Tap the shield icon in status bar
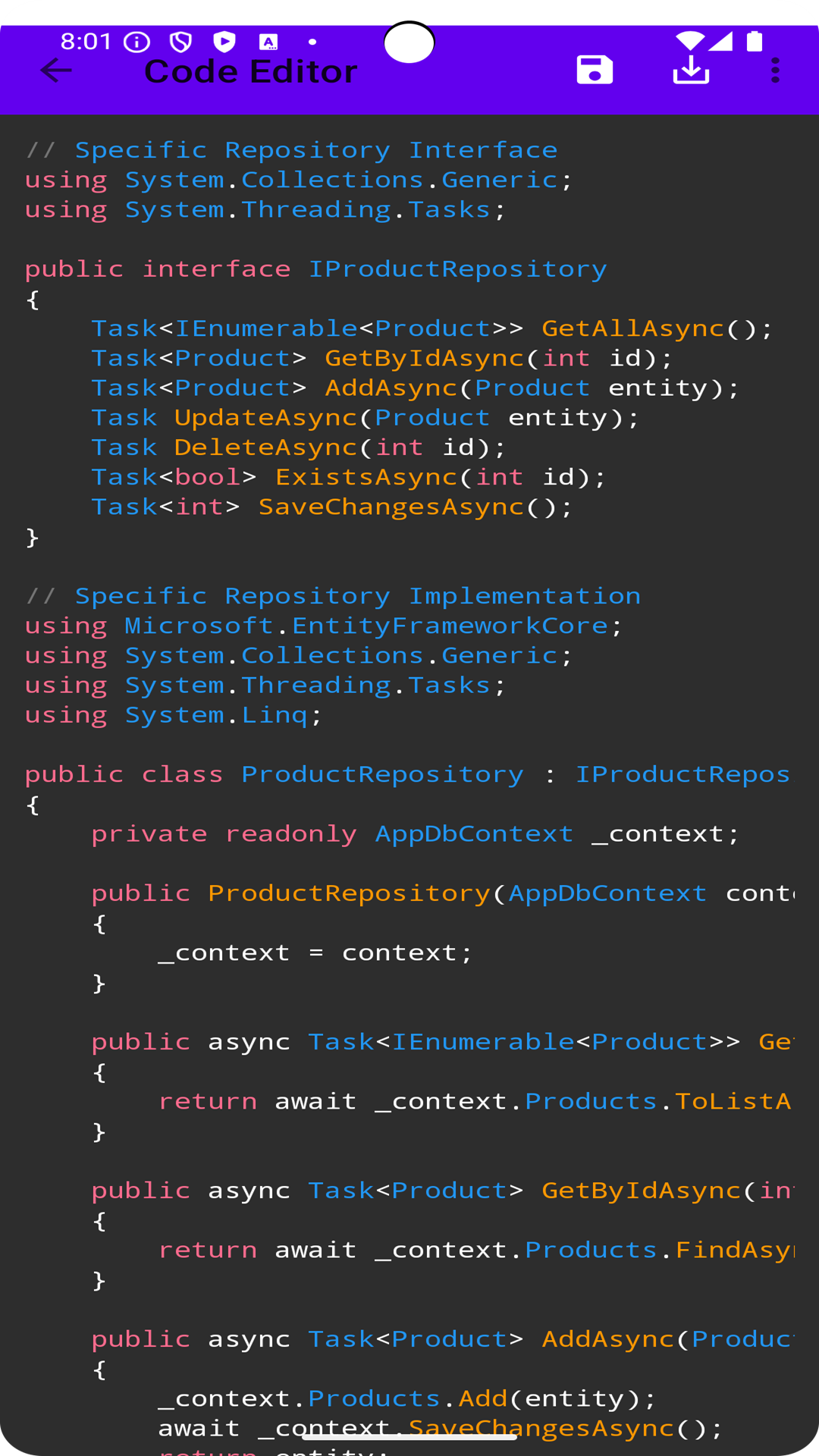819x1456 pixels. 180,42
